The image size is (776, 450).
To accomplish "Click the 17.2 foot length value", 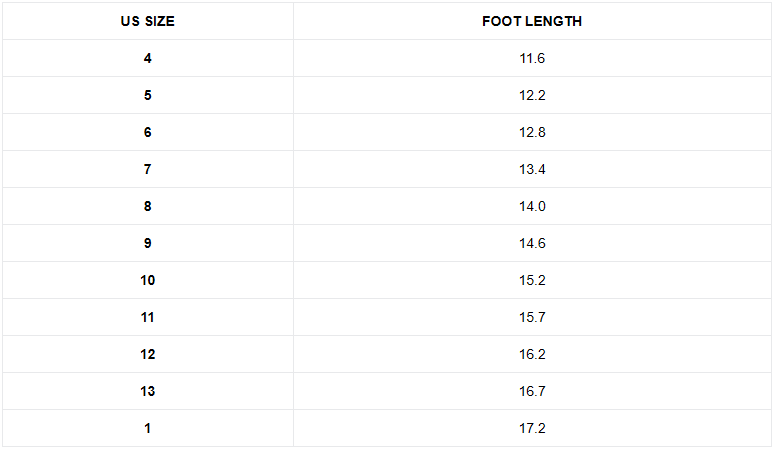I will pos(532,428).
